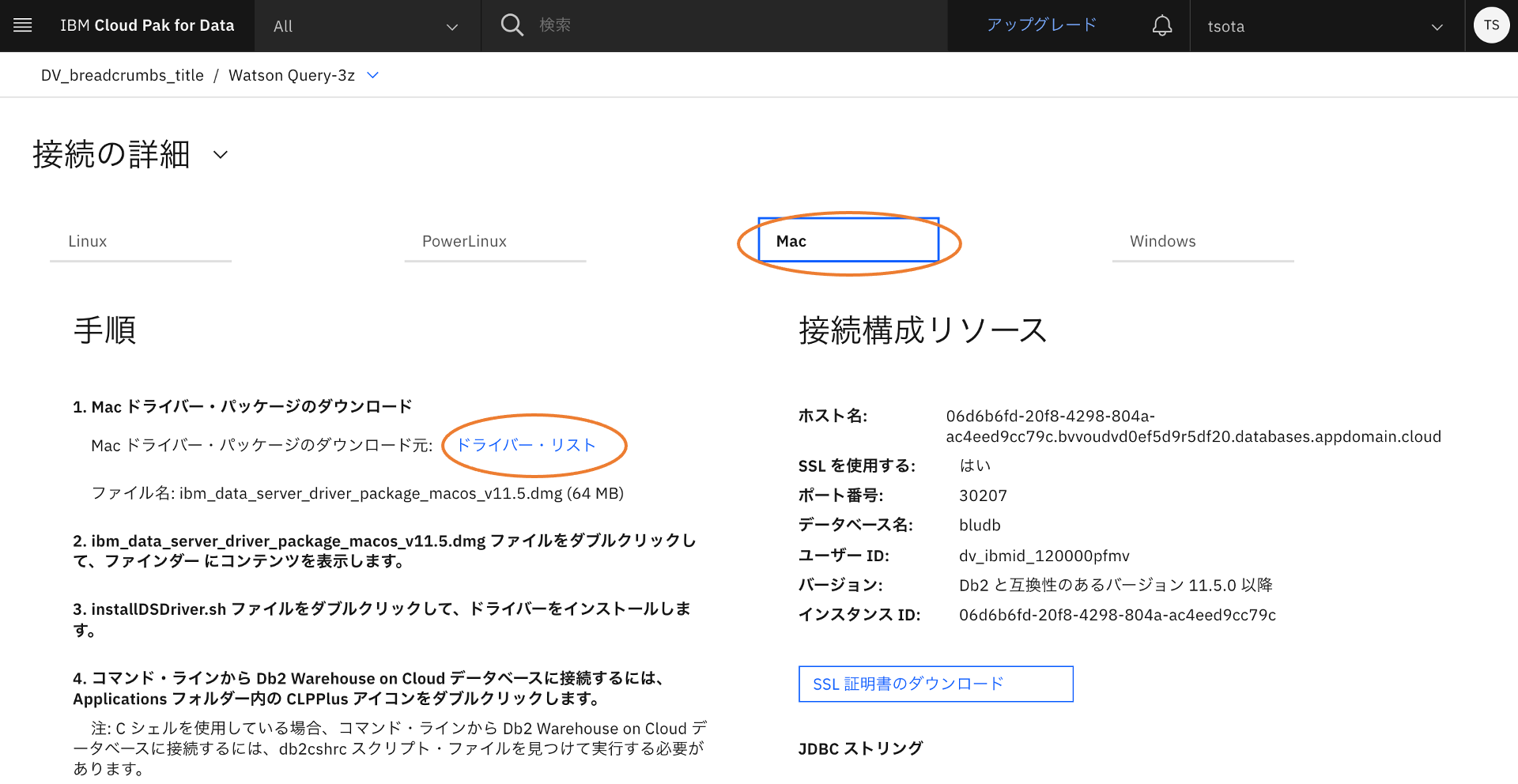Expand the 接続の詳細 title chevron
Viewport: 1518px width, 784px height.
pos(221,155)
